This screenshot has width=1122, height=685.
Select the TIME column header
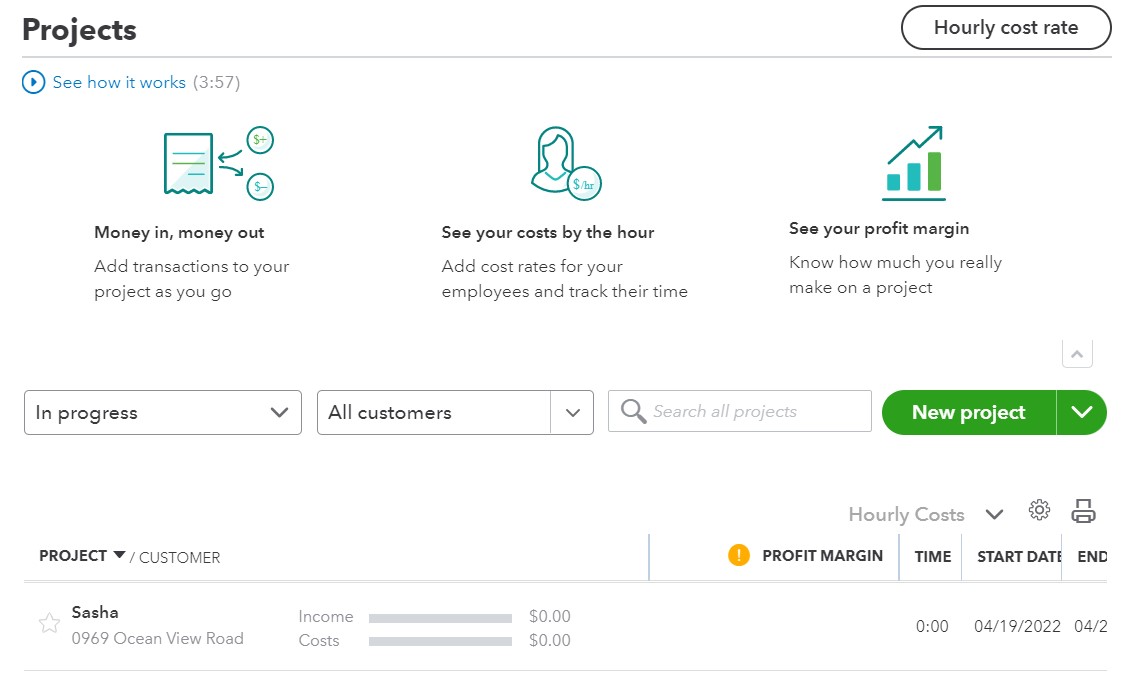click(931, 555)
